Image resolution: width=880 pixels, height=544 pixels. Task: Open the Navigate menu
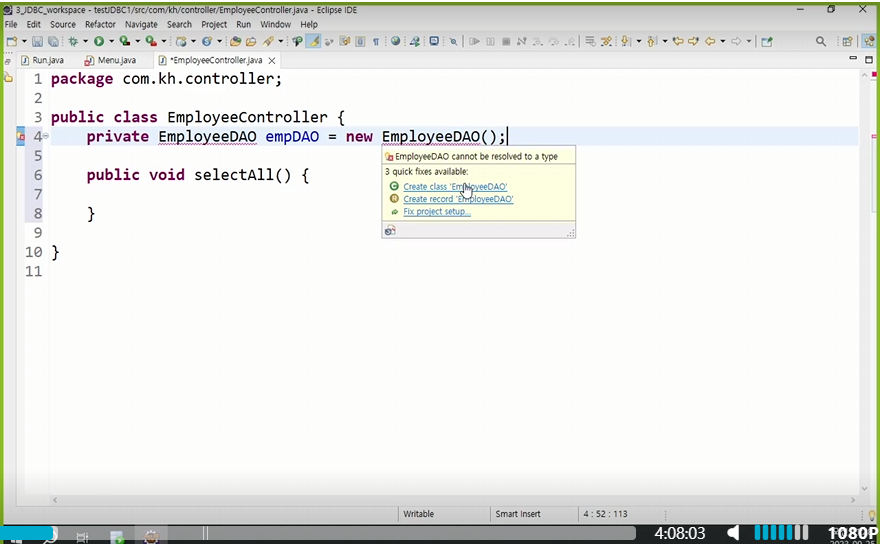pyautogui.click(x=141, y=24)
